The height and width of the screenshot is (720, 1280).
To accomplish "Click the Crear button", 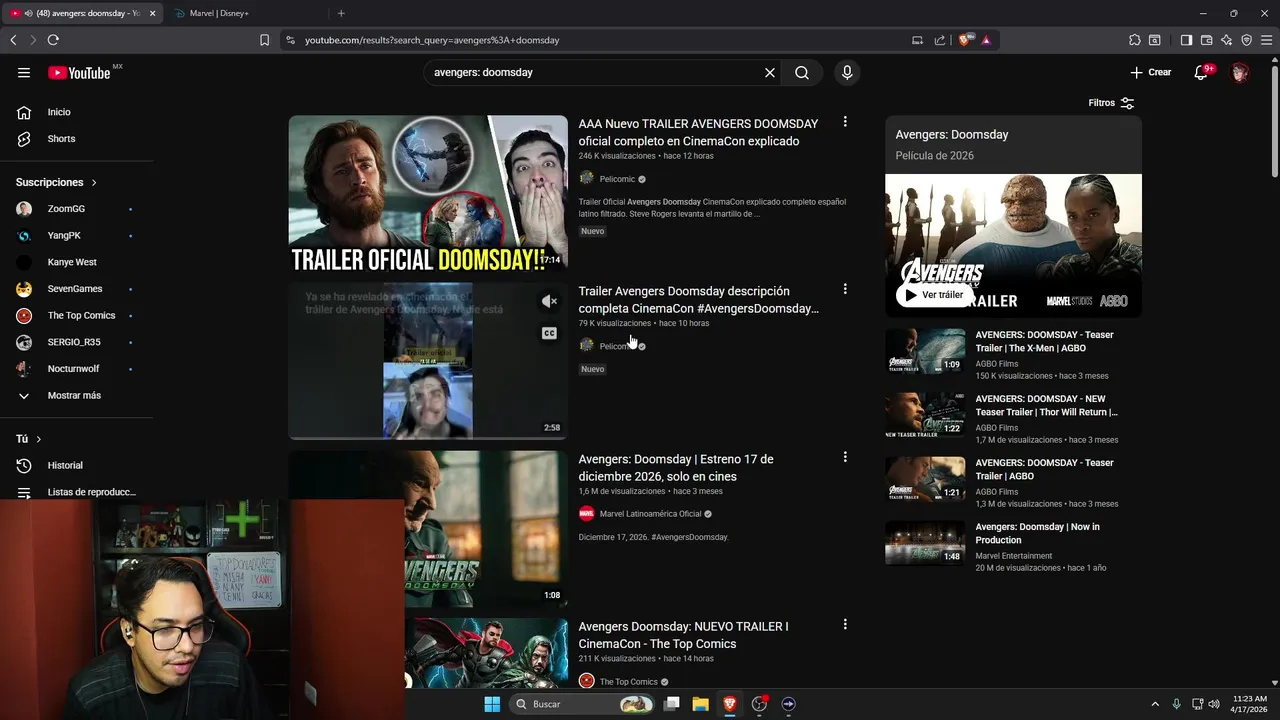I will click(x=1151, y=72).
